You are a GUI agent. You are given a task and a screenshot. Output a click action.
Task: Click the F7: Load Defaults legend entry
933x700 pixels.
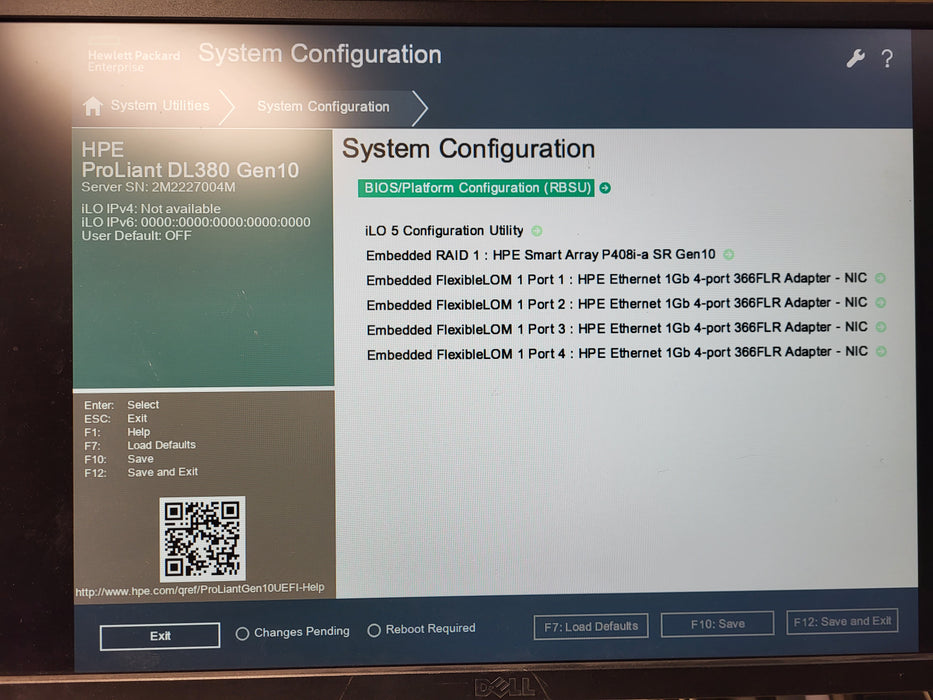(140, 445)
